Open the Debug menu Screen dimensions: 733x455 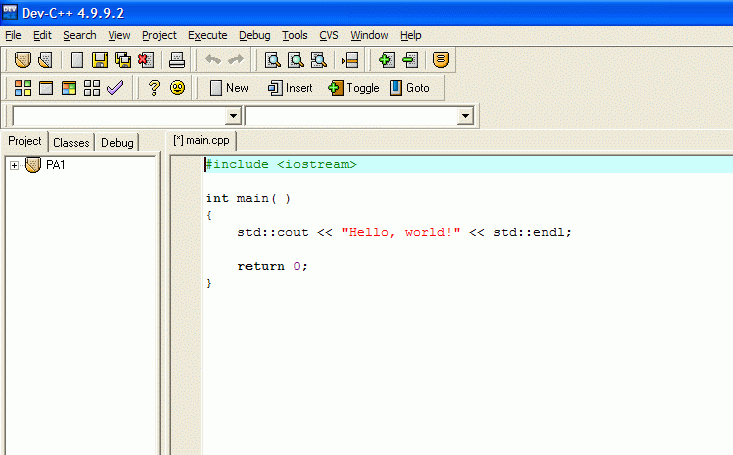click(255, 35)
